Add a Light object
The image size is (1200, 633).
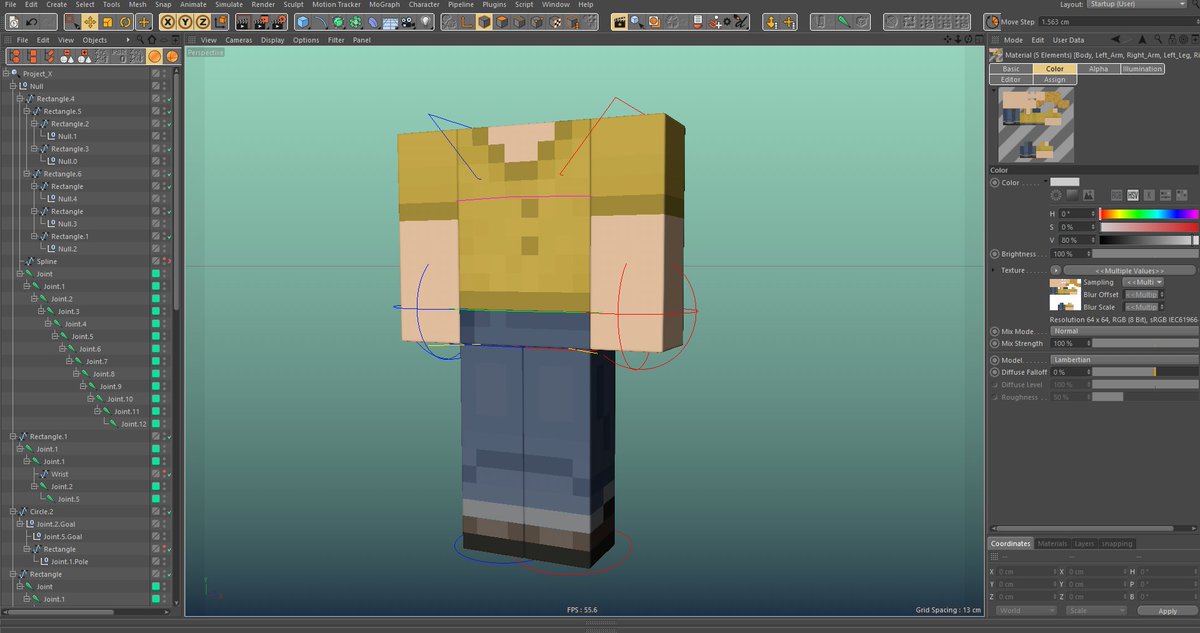[x=426, y=21]
